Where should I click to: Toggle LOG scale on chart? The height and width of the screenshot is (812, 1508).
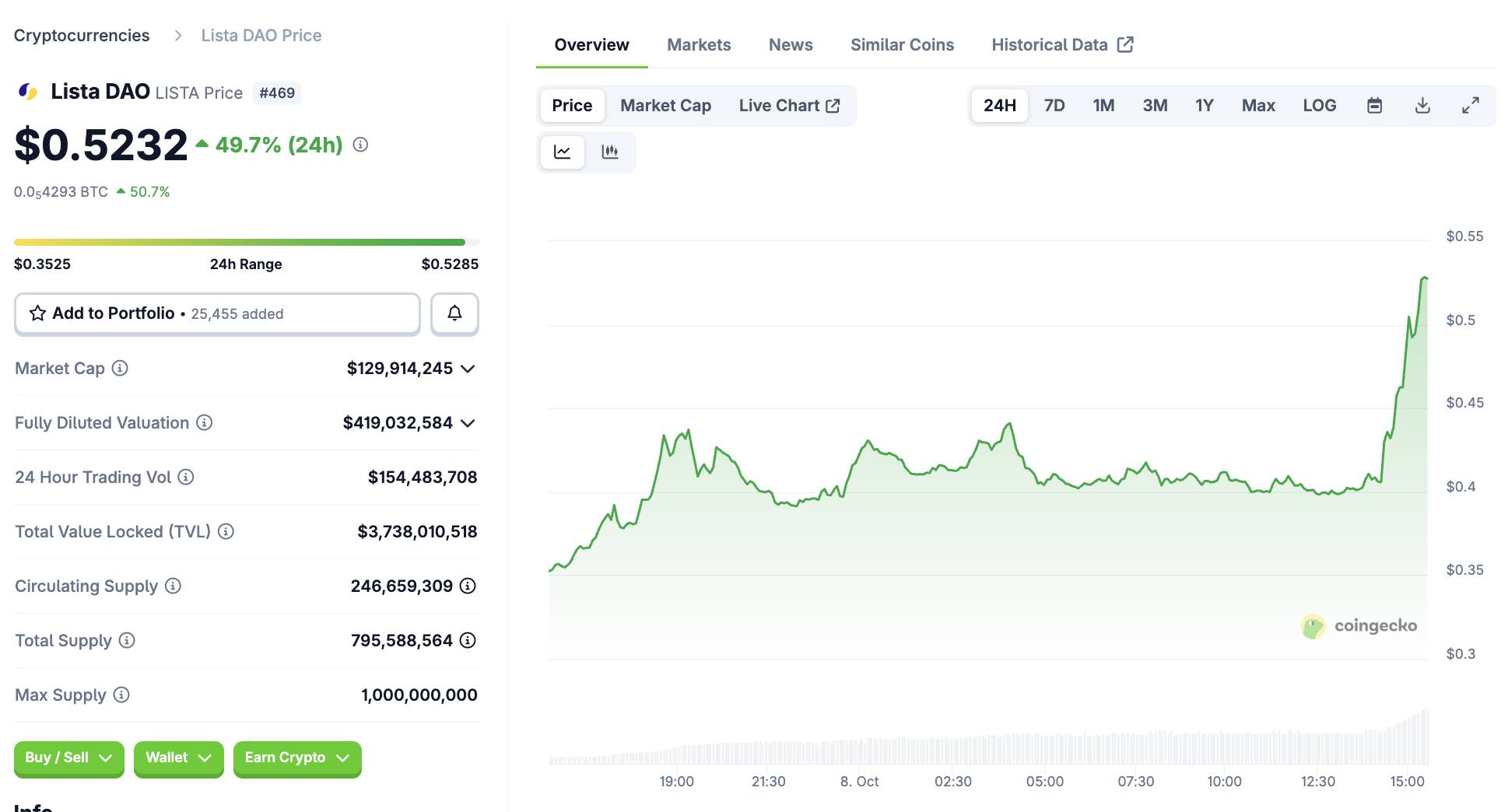(1319, 106)
